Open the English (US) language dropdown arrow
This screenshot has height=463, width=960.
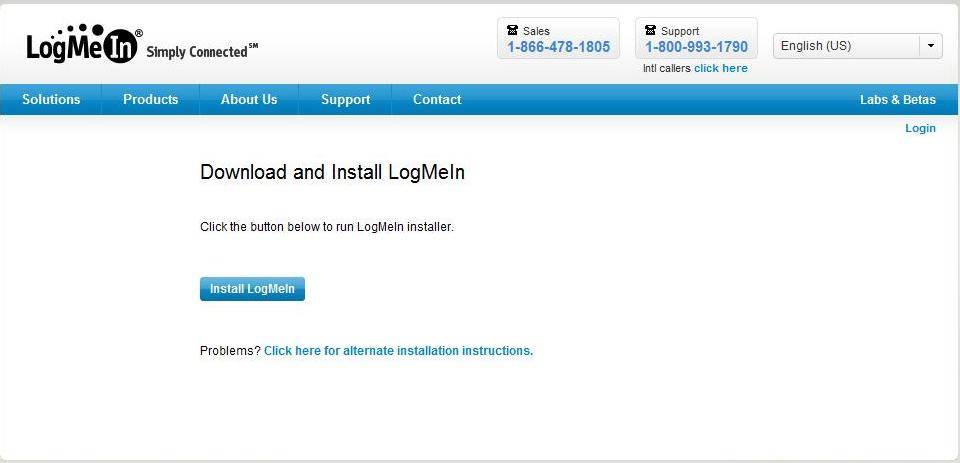[x=931, y=46]
